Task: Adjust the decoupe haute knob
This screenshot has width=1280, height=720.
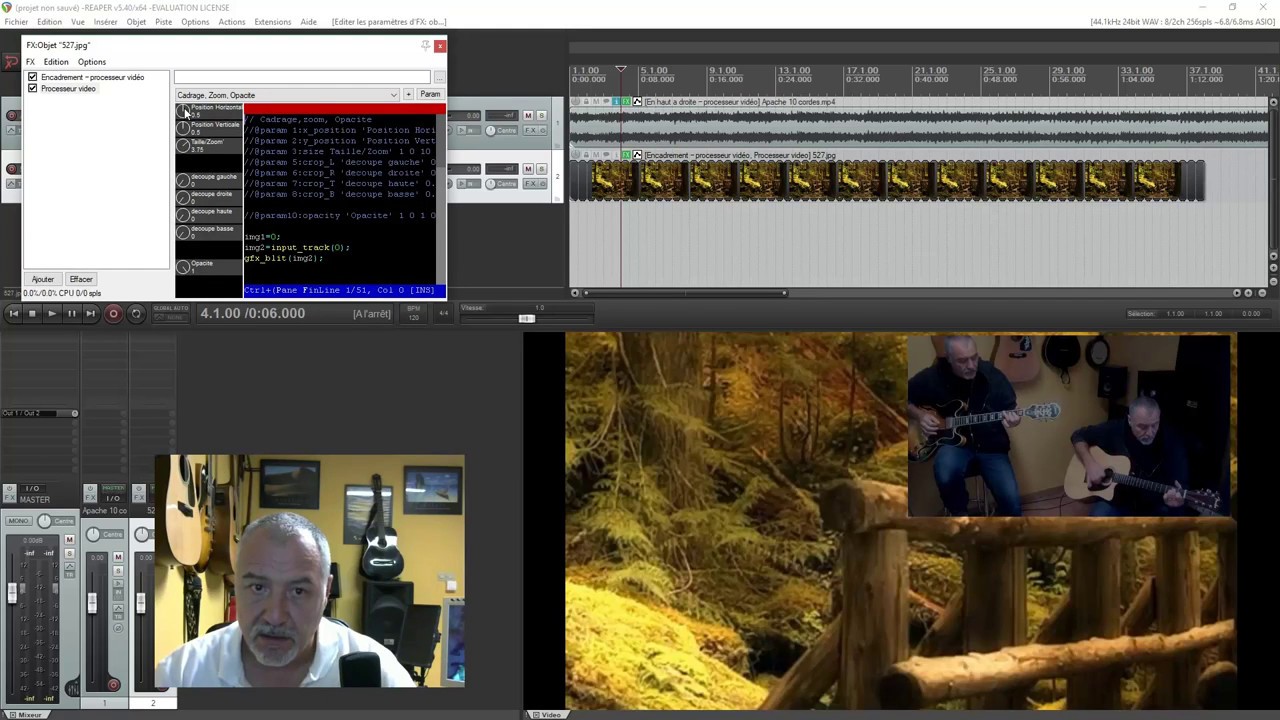Action: tap(183, 215)
